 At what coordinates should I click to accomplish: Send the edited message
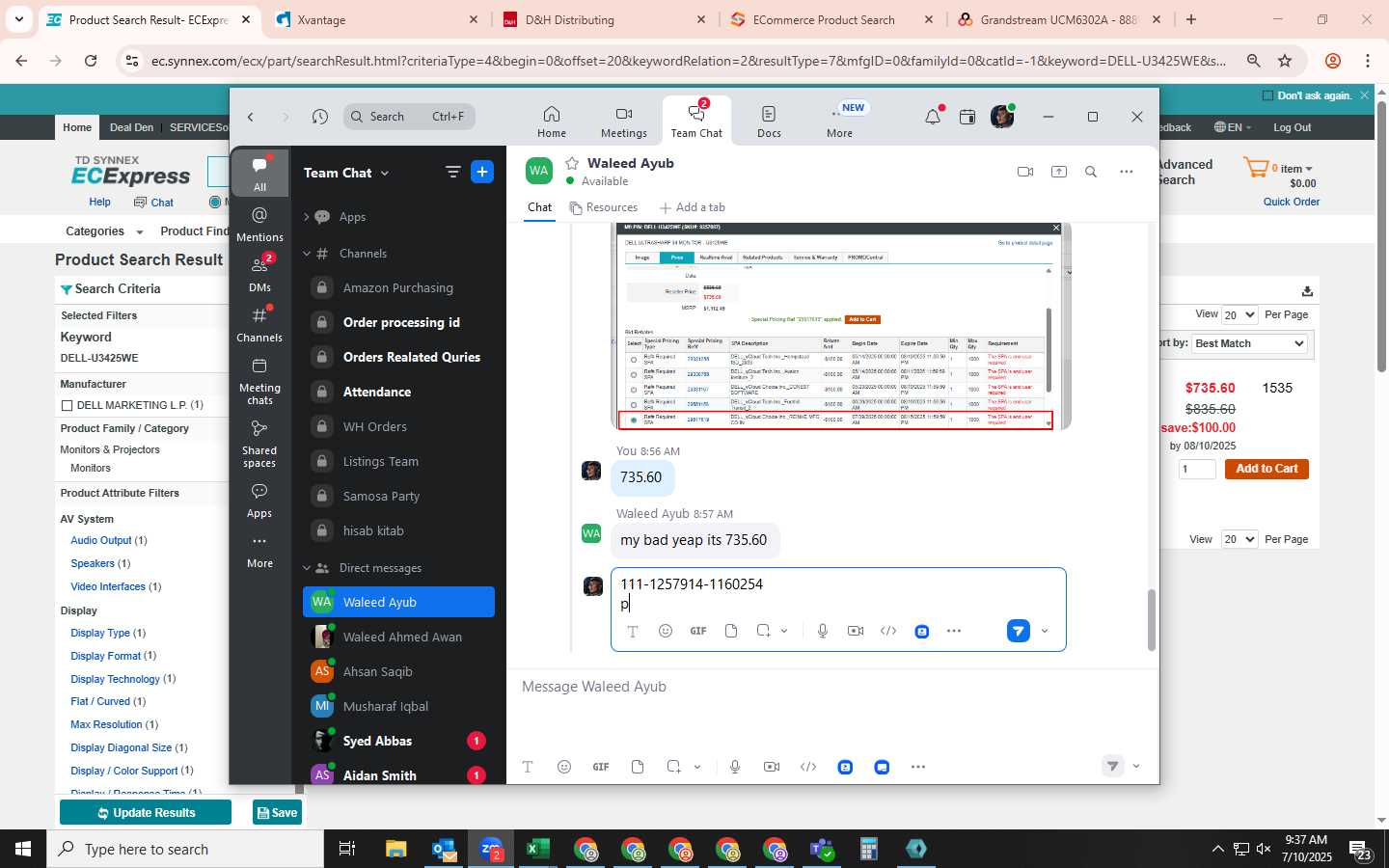pos(1019,631)
